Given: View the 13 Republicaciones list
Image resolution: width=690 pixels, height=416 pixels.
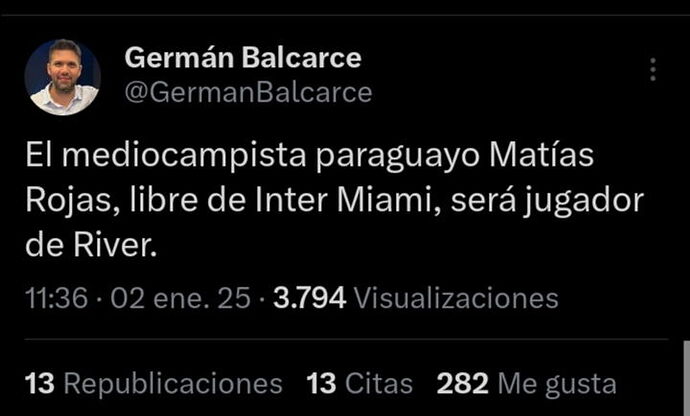Looking at the screenshot, I should pyautogui.click(x=154, y=383).
